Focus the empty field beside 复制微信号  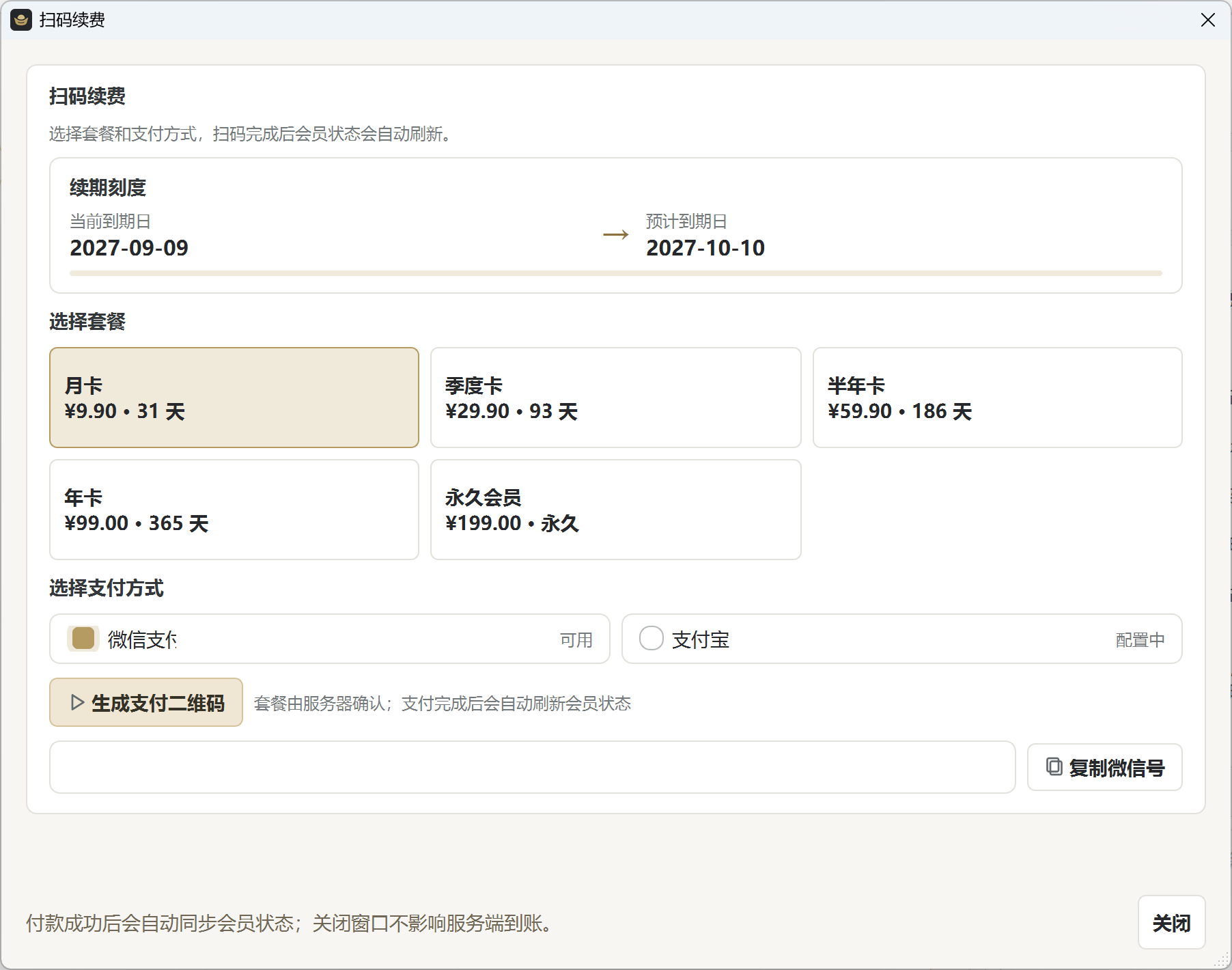pyautogui.click(x=533, y=767)
